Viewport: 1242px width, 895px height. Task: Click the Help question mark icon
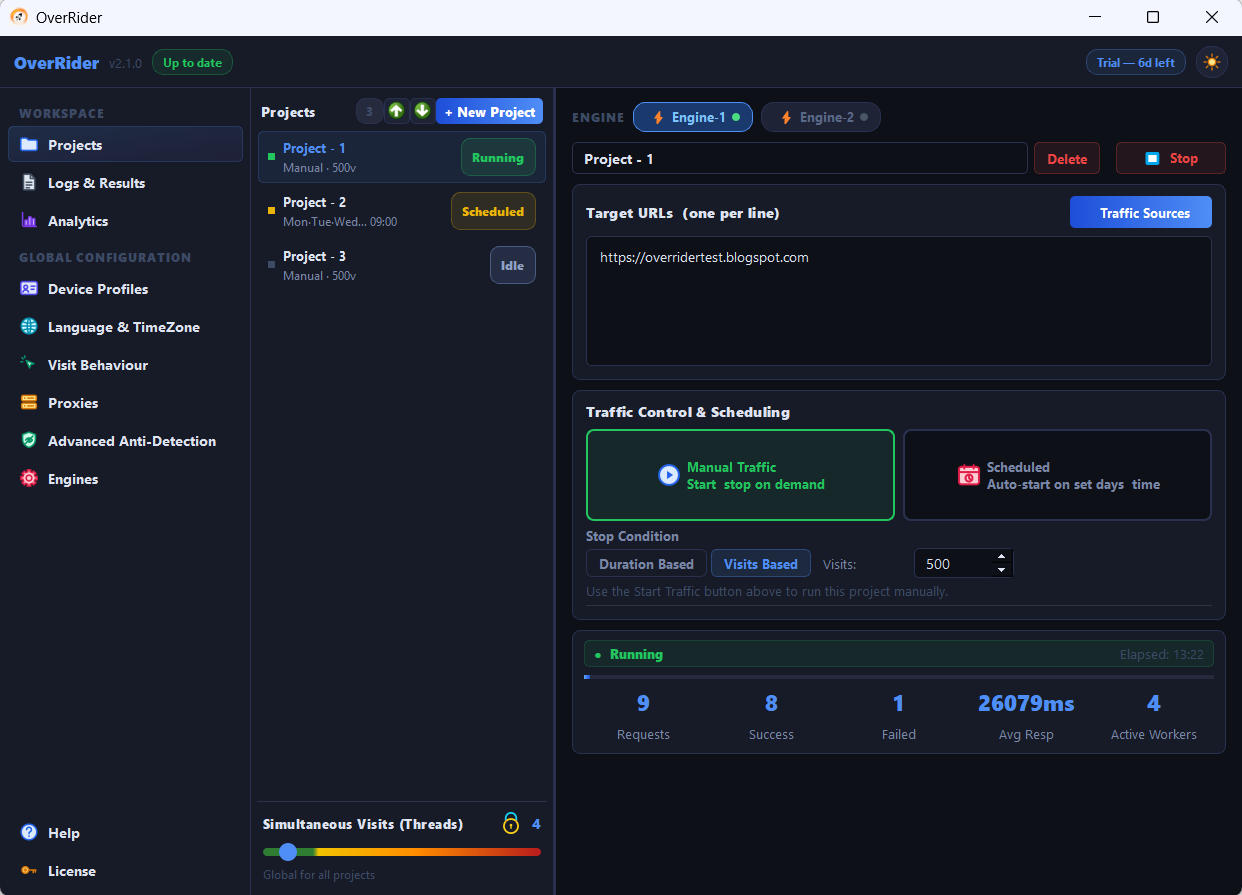(x=29, y=833)
